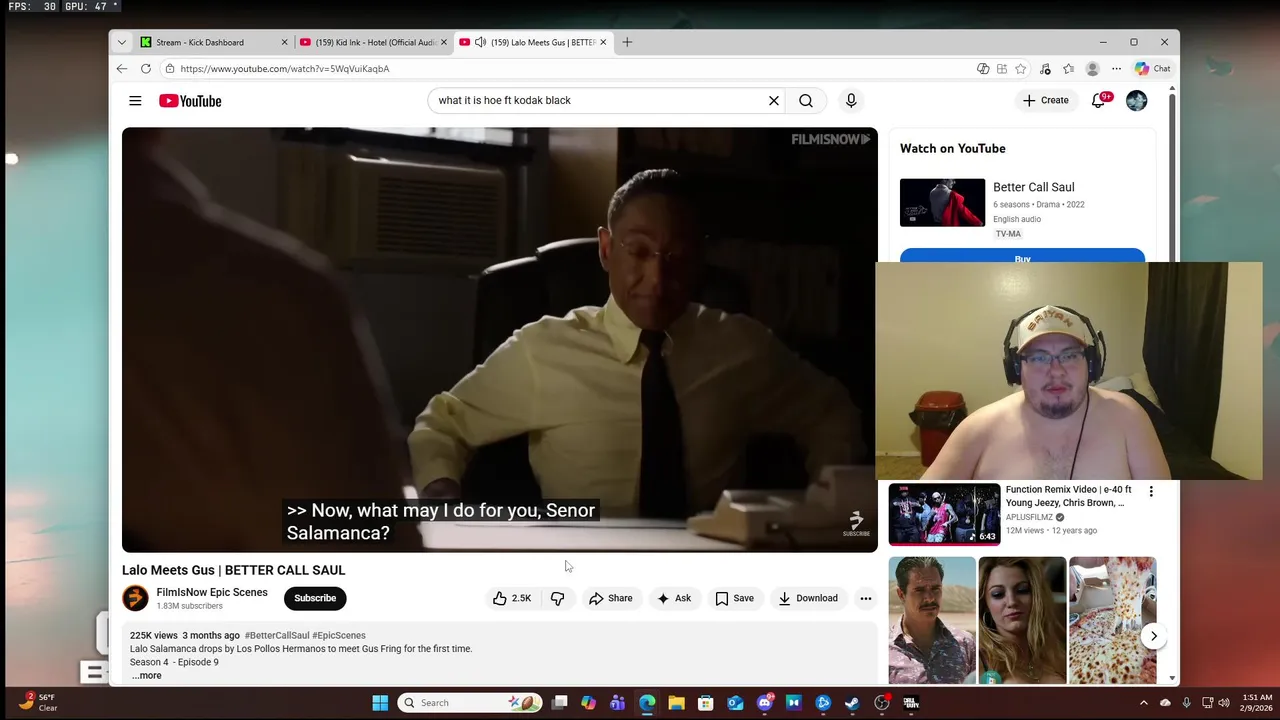Screen dimensions: 1280x720
Task: Go back with browser back arrow
Action: coord(122,69)
